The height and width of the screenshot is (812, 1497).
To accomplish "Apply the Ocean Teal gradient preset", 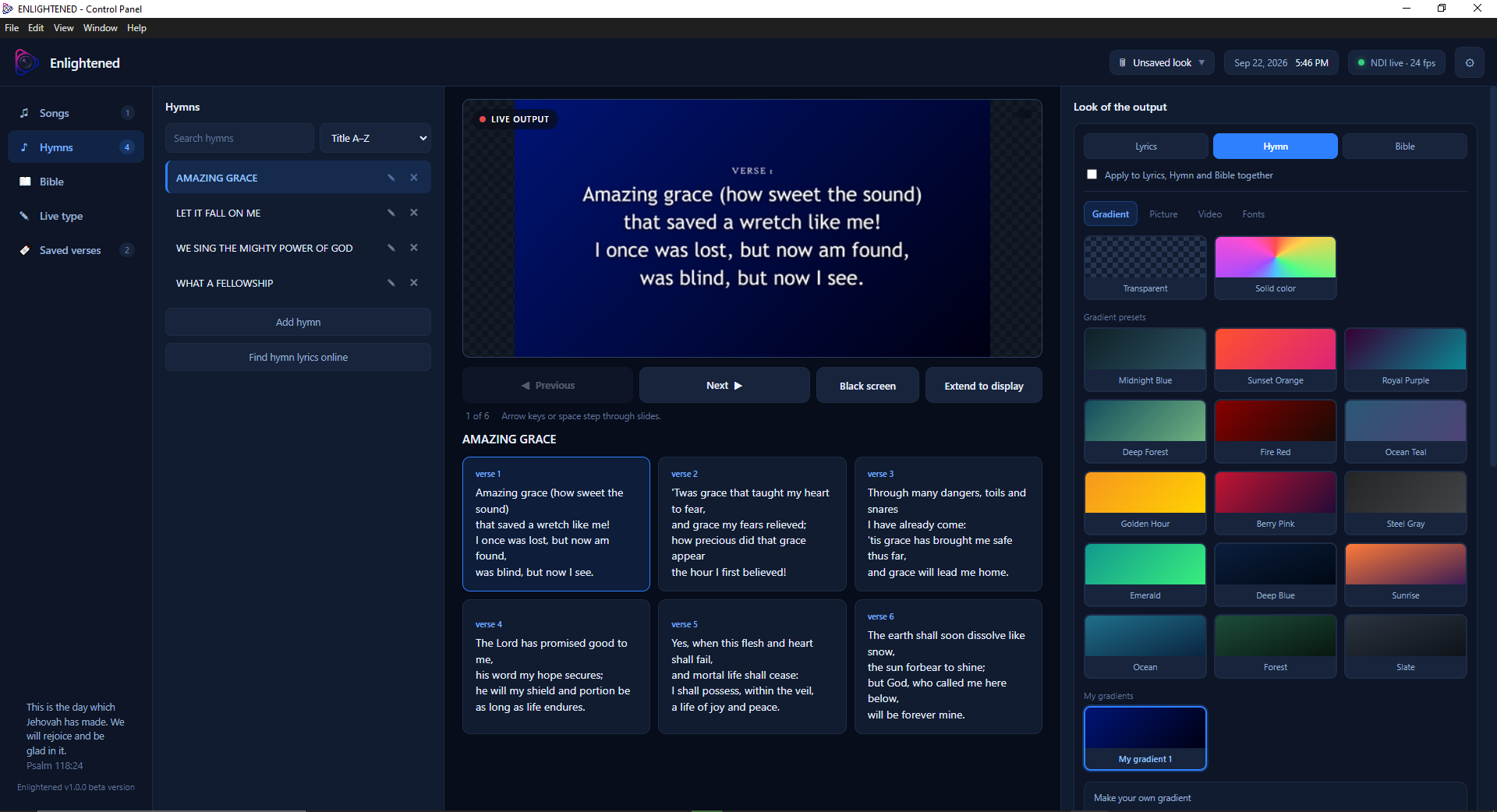I will [x=1406, y=431].
